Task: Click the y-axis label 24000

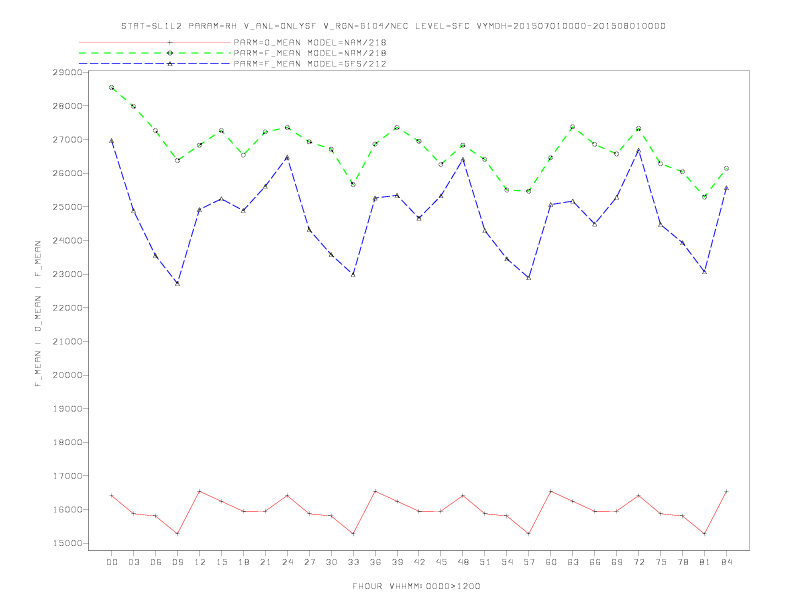Action: point(67,240)
